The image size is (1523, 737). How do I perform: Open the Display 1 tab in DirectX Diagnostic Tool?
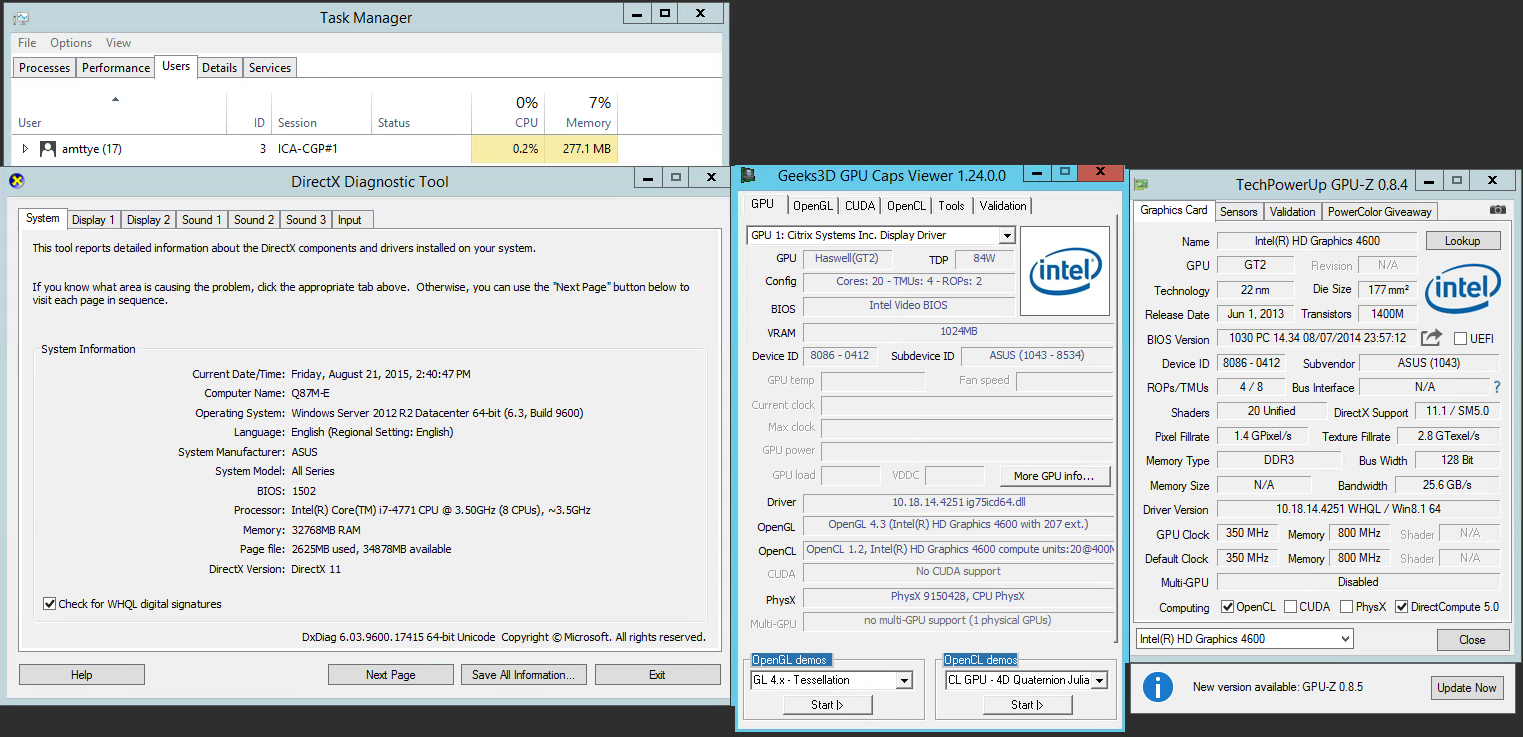coord(93,220)
